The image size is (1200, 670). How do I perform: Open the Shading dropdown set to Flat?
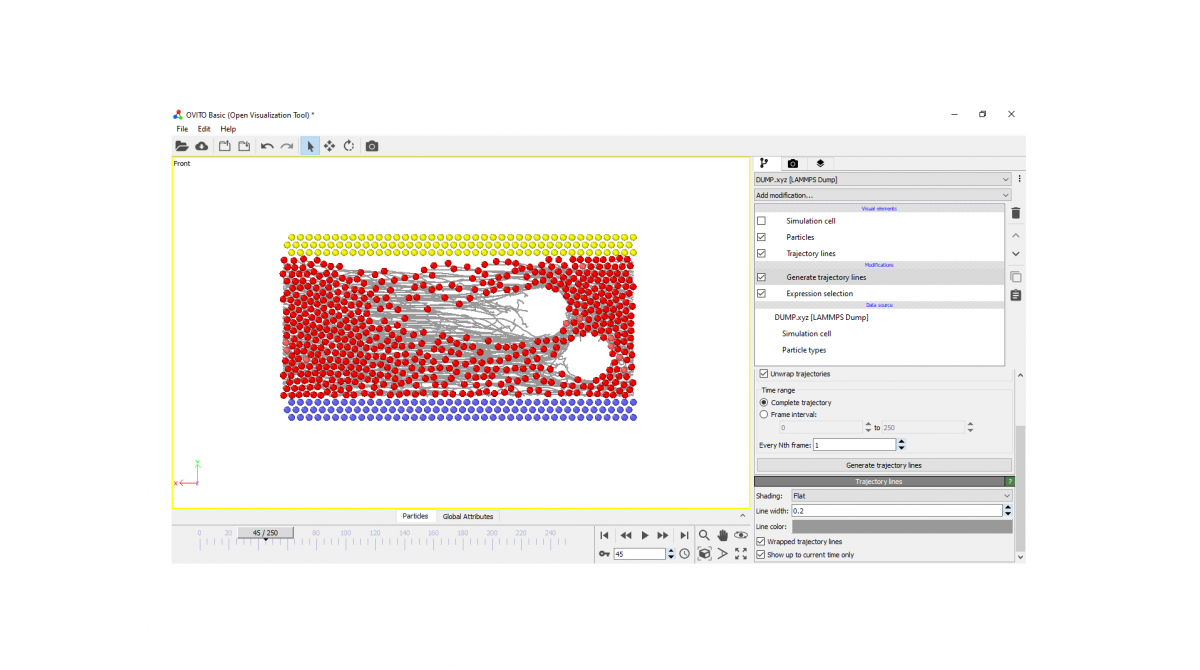(x=901, y=495)
